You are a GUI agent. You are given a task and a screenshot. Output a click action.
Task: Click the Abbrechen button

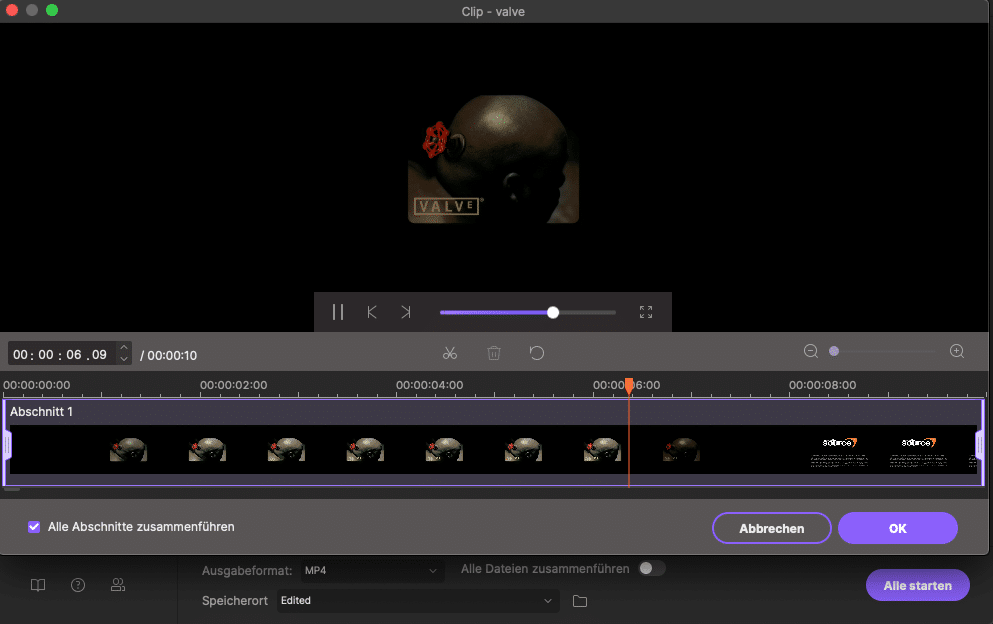(771, 528)
